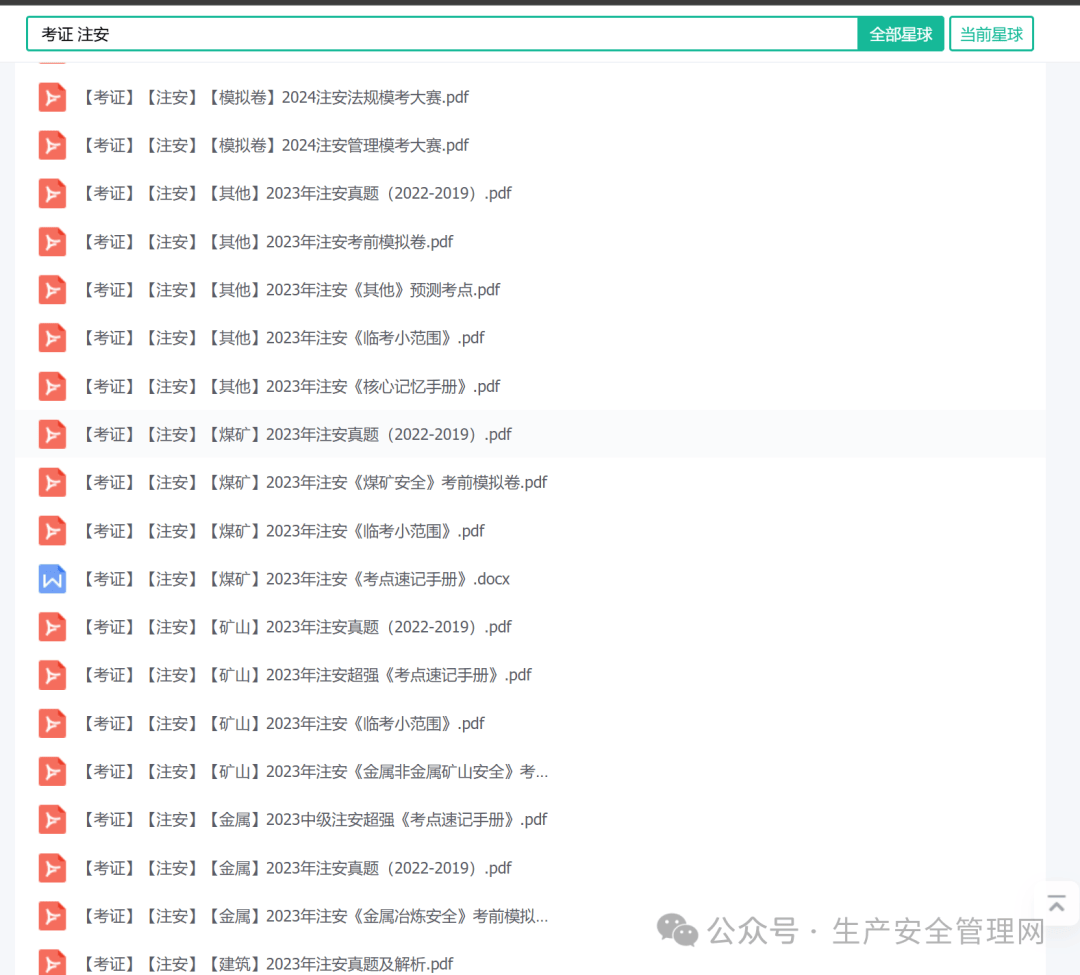Screen dimensions: 1080x975
Task: Click PDF icon of 【其他】2023年注安考前模拟卷 file
Action: [52, 242]
